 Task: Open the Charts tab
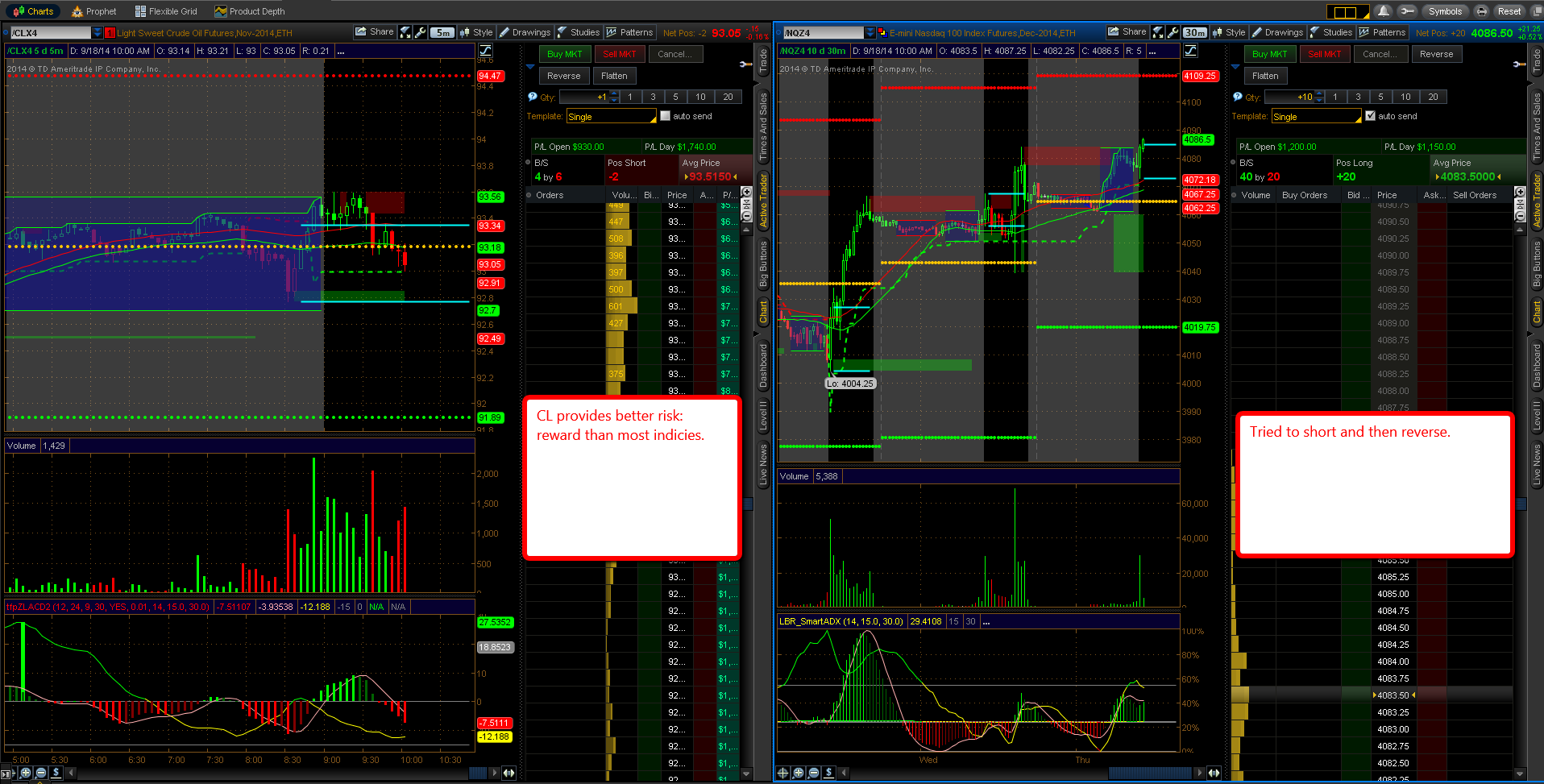[33, 11]
